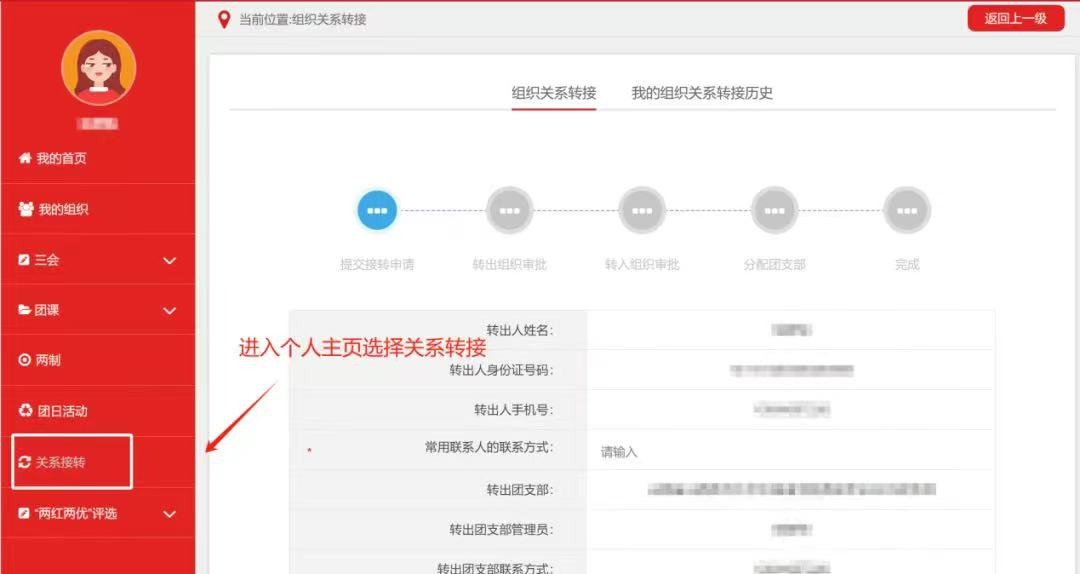1080x574 pixels.
Task: Open 我的首页 via its home icon
Action: (x=25, y=159)
